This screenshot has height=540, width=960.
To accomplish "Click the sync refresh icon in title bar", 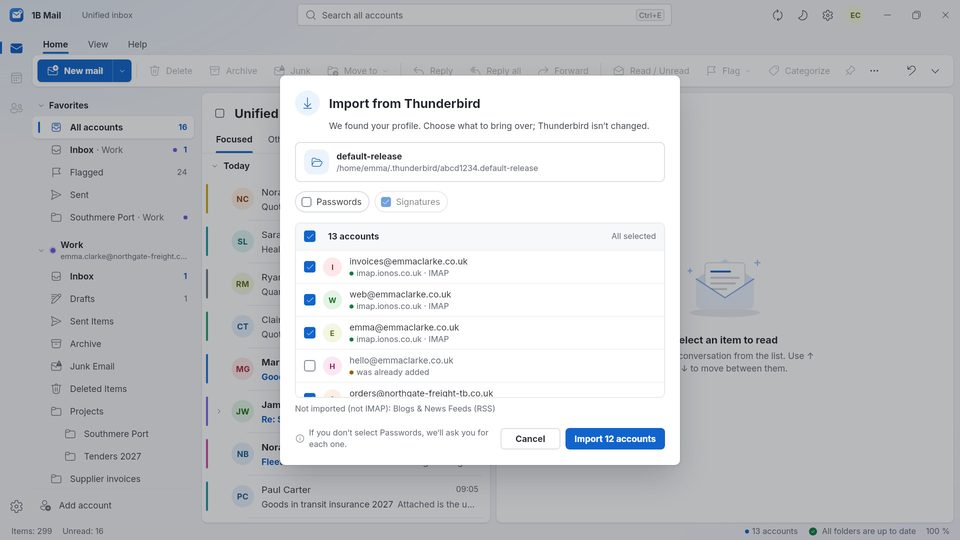I will pos(778,15).
